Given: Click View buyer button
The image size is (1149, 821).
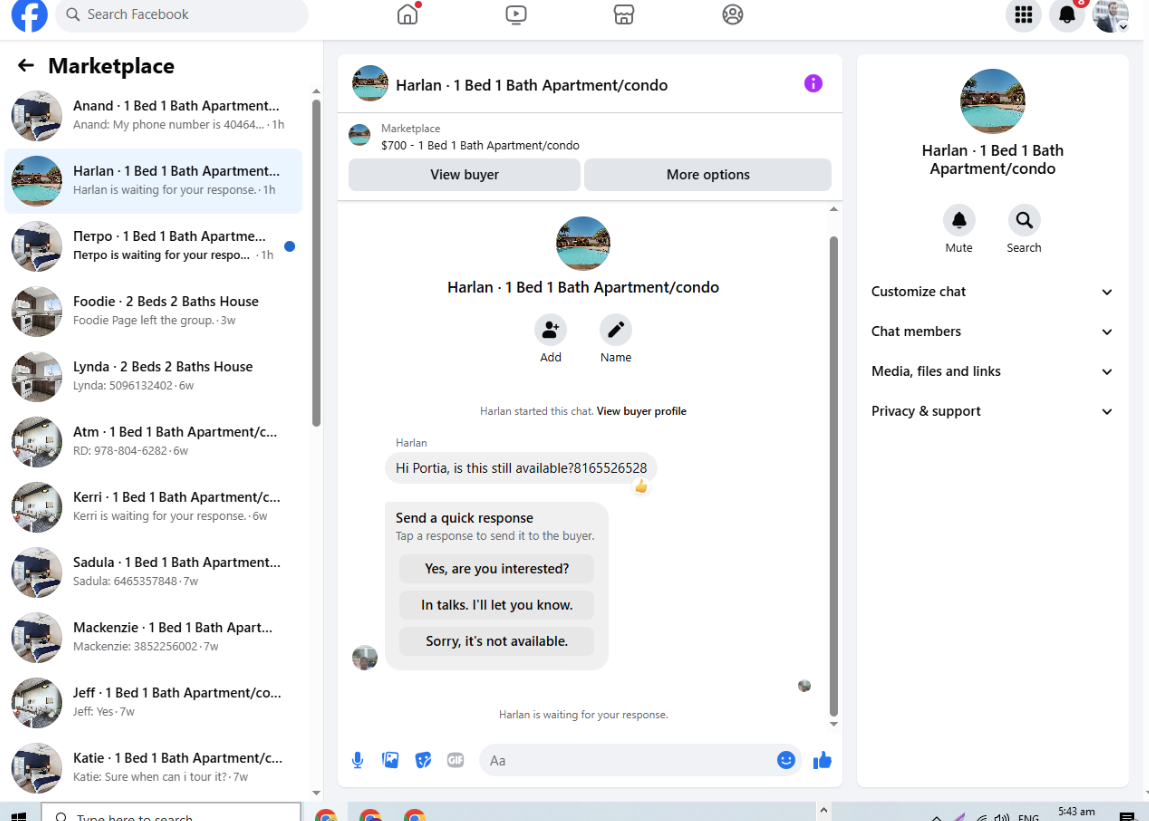Looking at the screenshot, I should coord(465,174).
